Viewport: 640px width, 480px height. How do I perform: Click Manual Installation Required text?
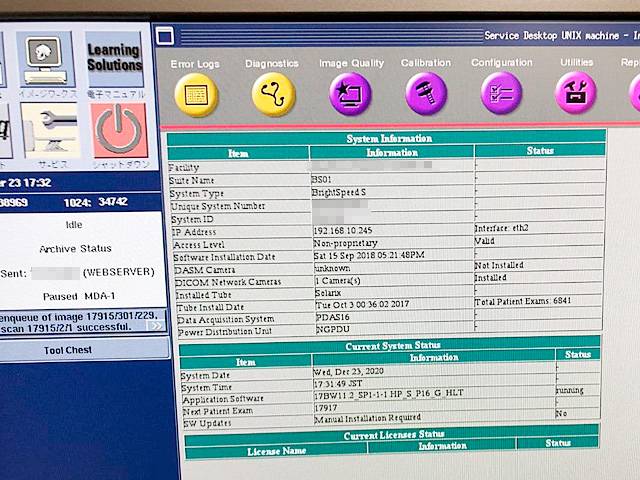(x=367, y=418)
